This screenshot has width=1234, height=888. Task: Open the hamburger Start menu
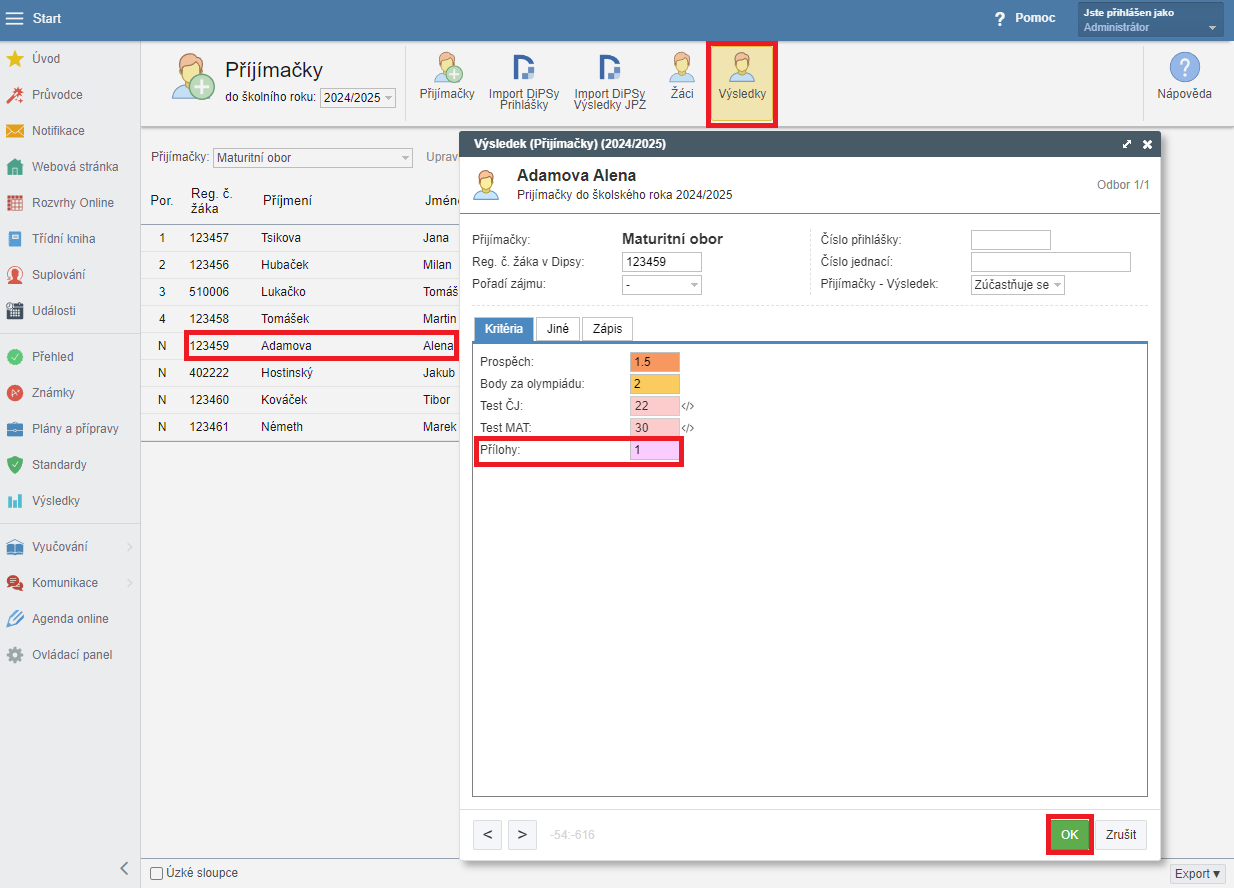point(15,19)
